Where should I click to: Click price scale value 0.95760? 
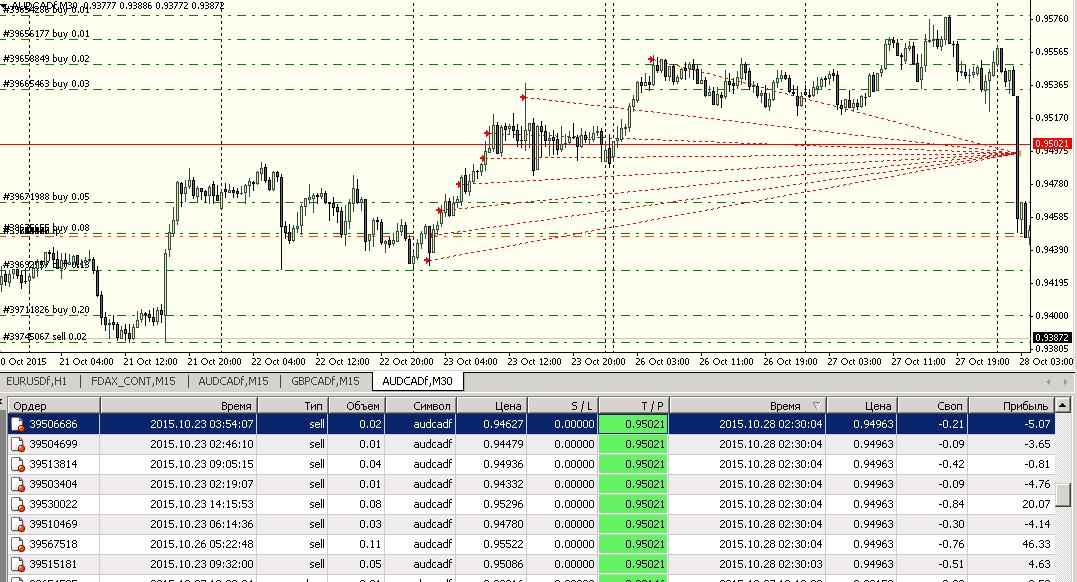click(x=1052, y=19)
